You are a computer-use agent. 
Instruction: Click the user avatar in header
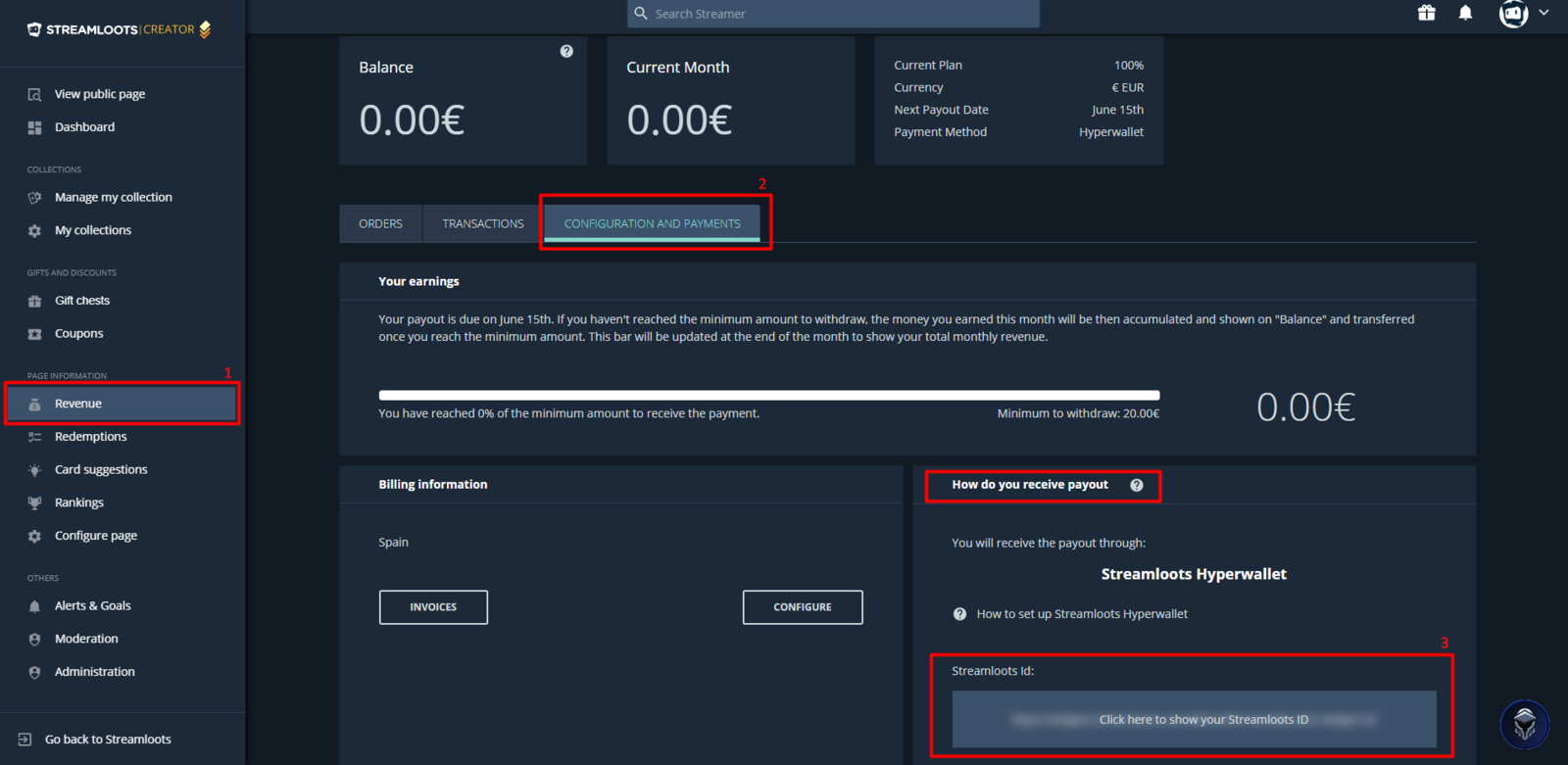pyautogui.click(x=1513, y=14)
